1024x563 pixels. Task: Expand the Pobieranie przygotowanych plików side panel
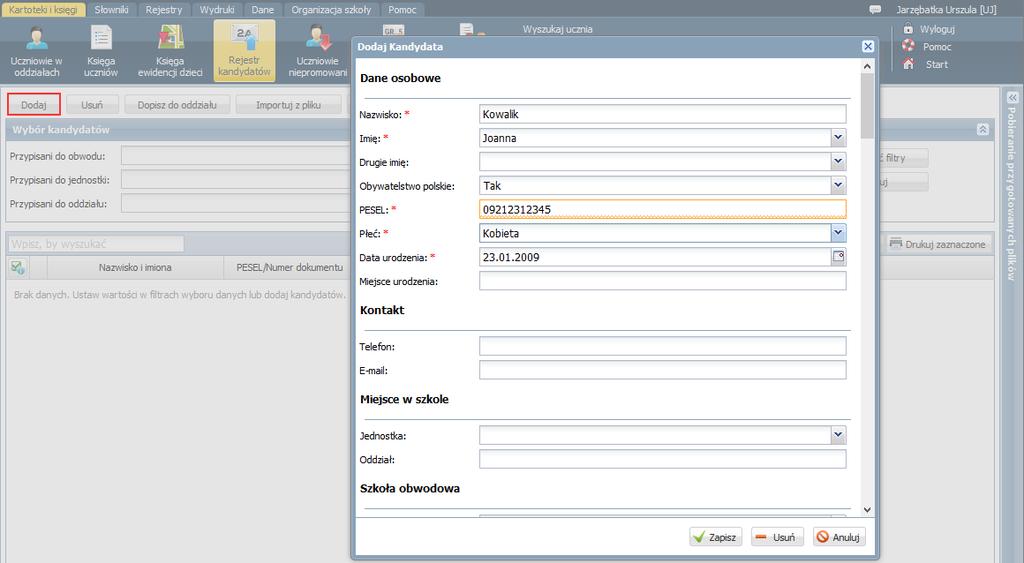pos(1012,98)
